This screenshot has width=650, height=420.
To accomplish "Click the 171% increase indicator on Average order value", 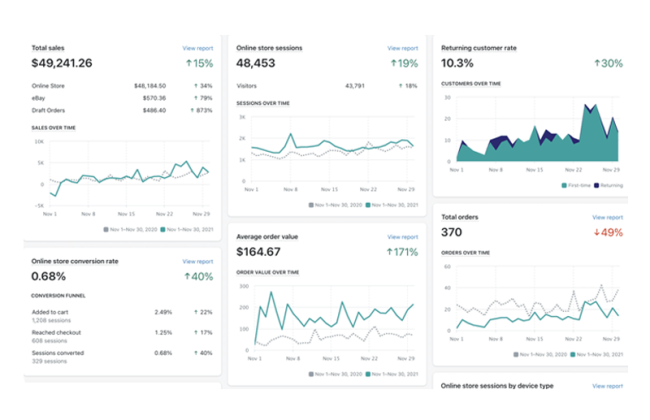I will coord(400,253).
